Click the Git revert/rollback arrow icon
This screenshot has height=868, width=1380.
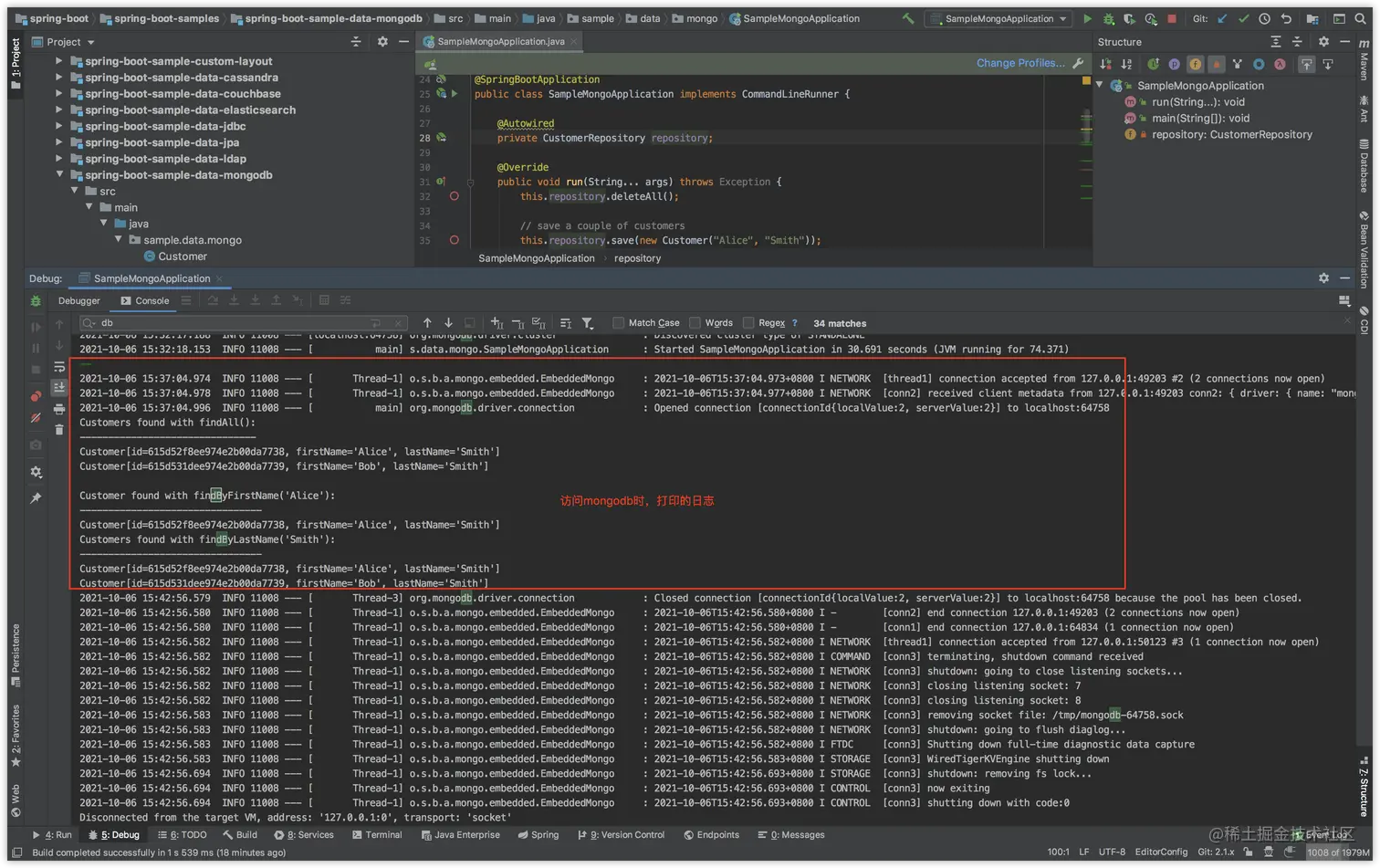tap(1286, 18)
